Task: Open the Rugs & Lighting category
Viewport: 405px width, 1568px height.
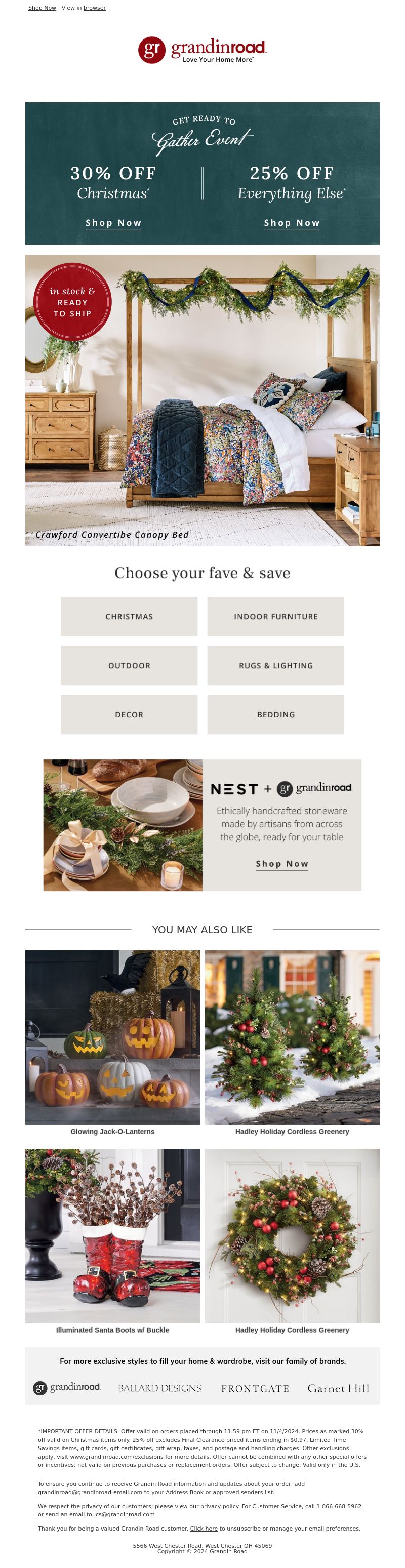Action: tap(276, 666)
